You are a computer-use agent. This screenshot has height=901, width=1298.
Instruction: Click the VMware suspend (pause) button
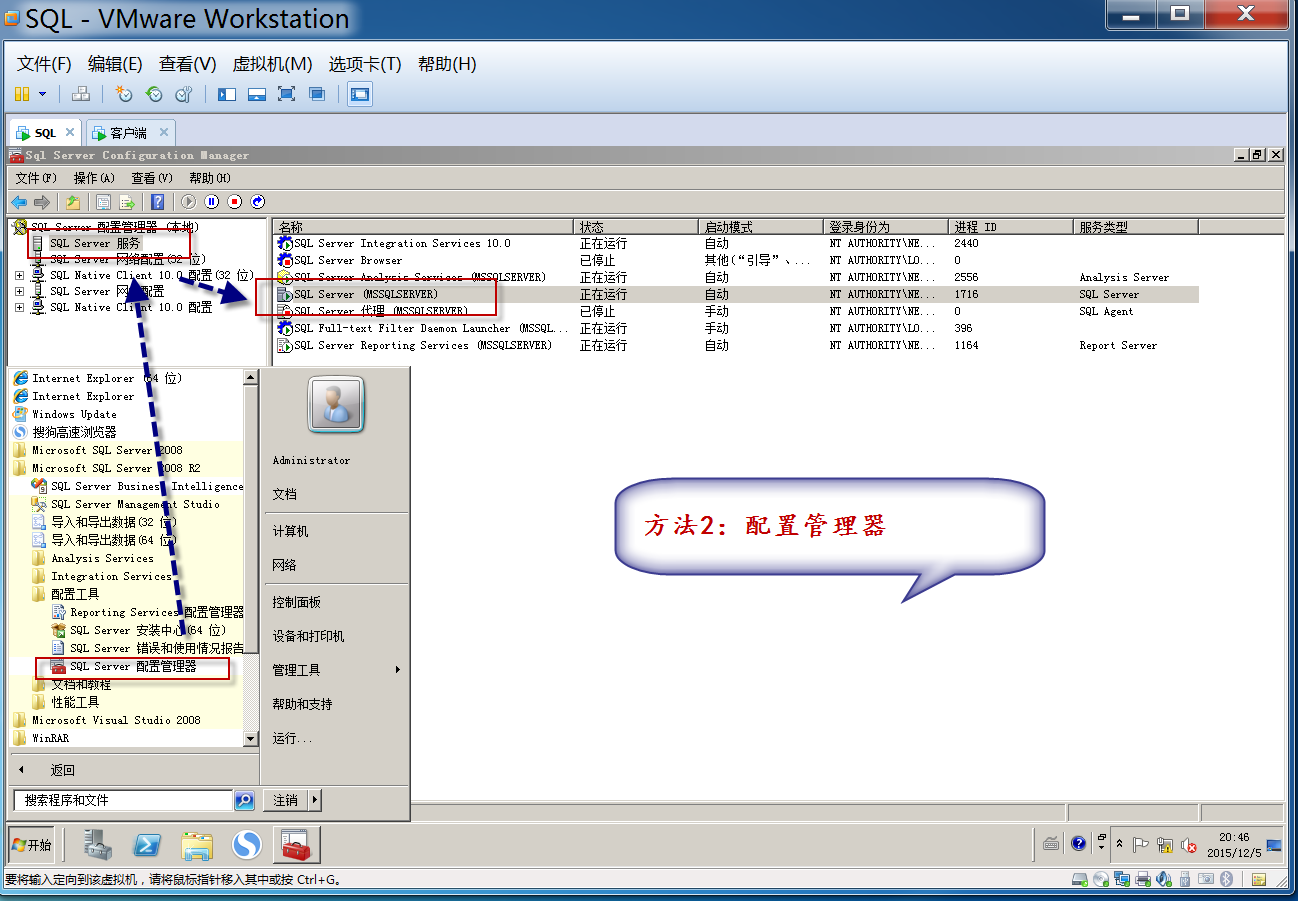(x=22, y=94)
